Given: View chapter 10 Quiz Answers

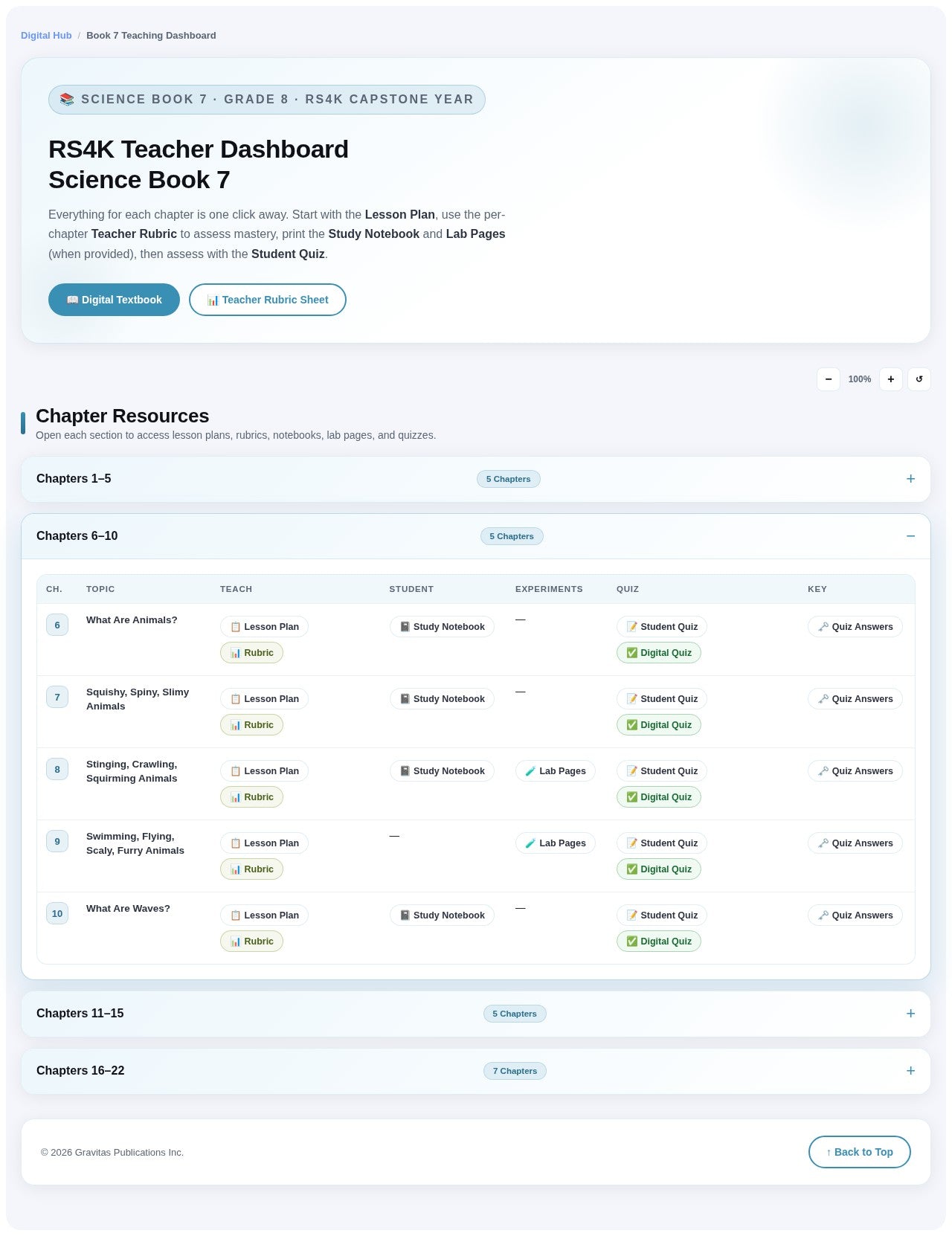Looking at the screenshot, I should pos(855,915).
